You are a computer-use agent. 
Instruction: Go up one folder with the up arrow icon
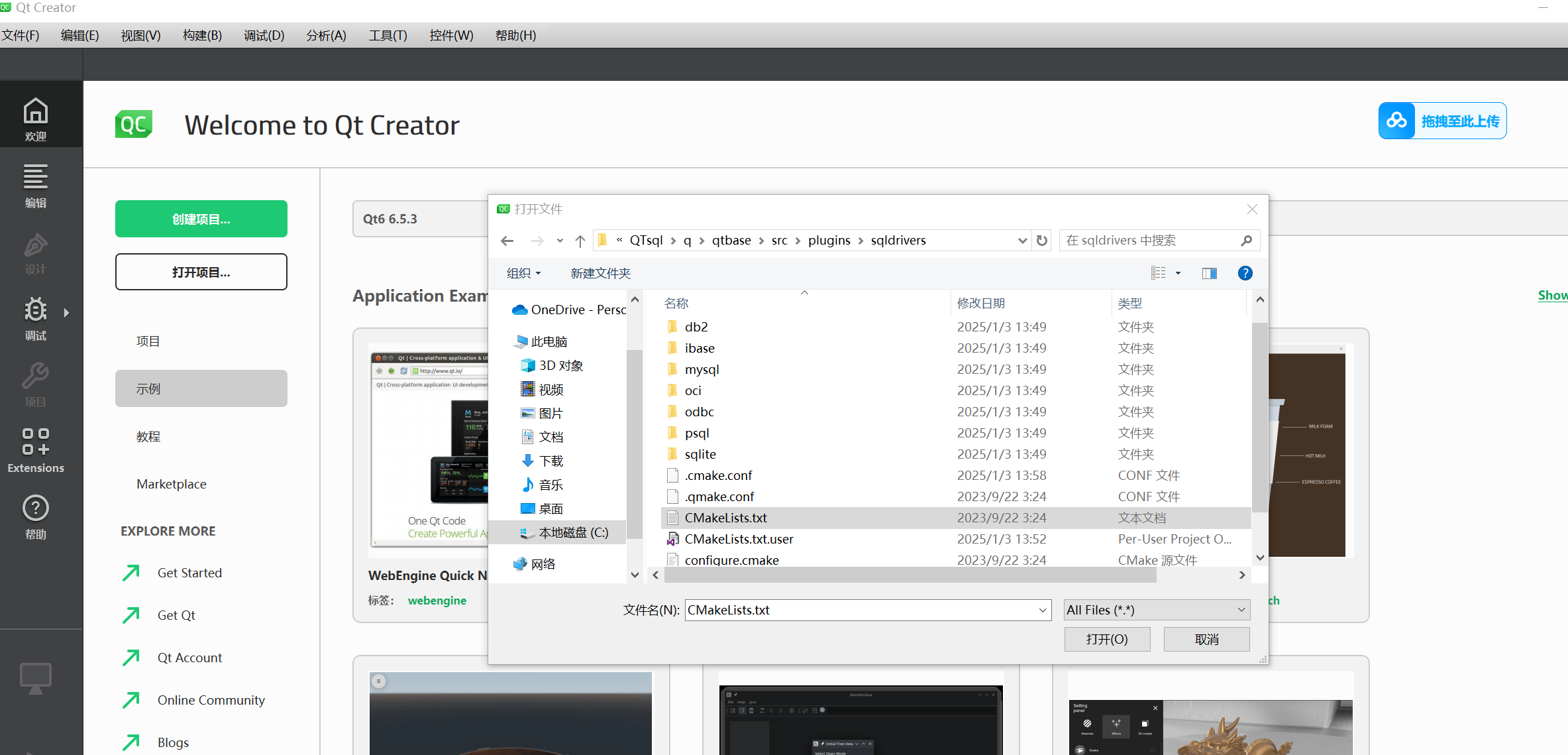click(x=580, y=240)
